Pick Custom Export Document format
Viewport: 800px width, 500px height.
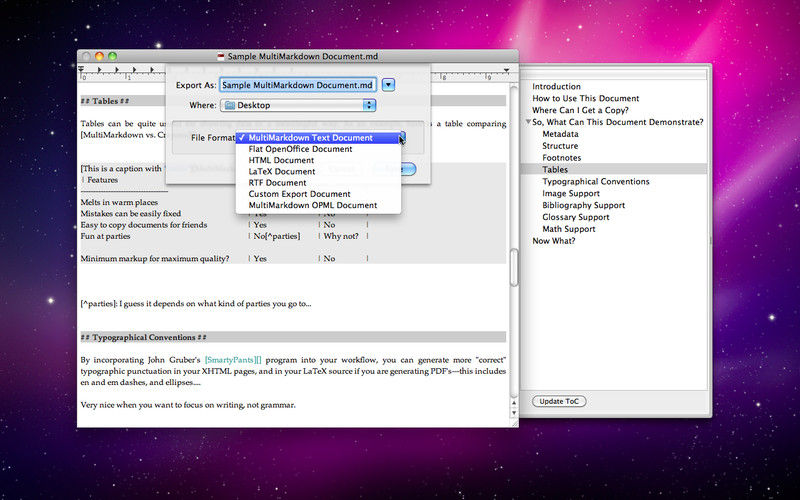[318, 194]
